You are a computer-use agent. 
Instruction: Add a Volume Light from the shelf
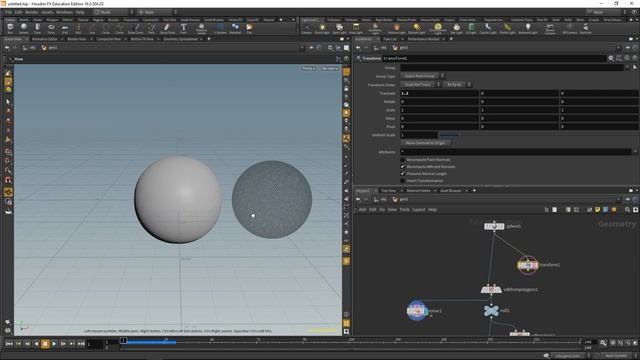pyautogui.click(x=396, y=28)
